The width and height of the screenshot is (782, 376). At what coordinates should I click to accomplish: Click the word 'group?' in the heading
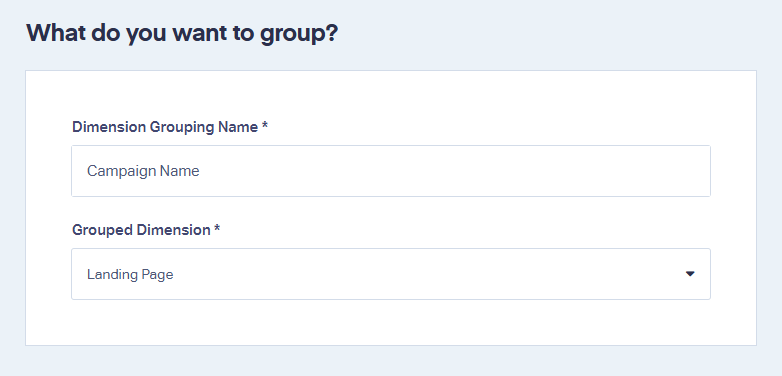(x=299, y=35)
